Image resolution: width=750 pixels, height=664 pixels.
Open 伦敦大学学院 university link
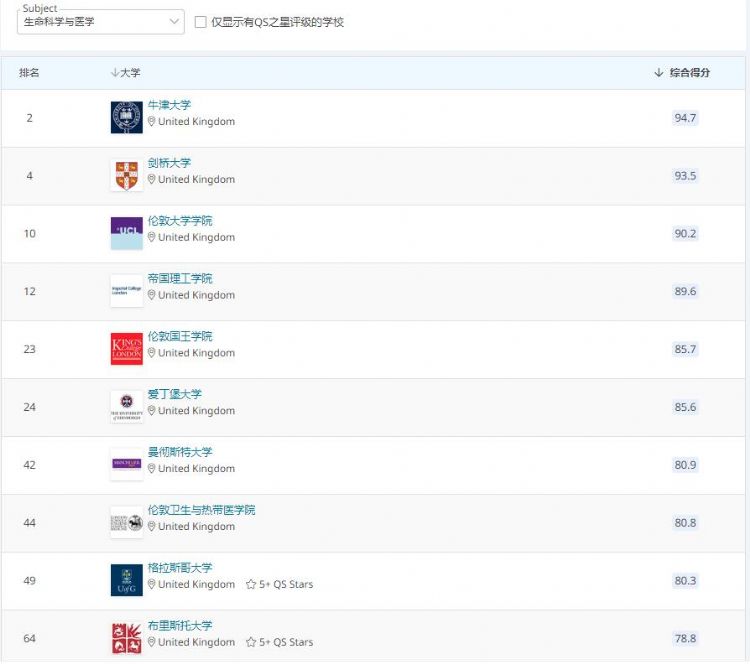coord(180,221)
